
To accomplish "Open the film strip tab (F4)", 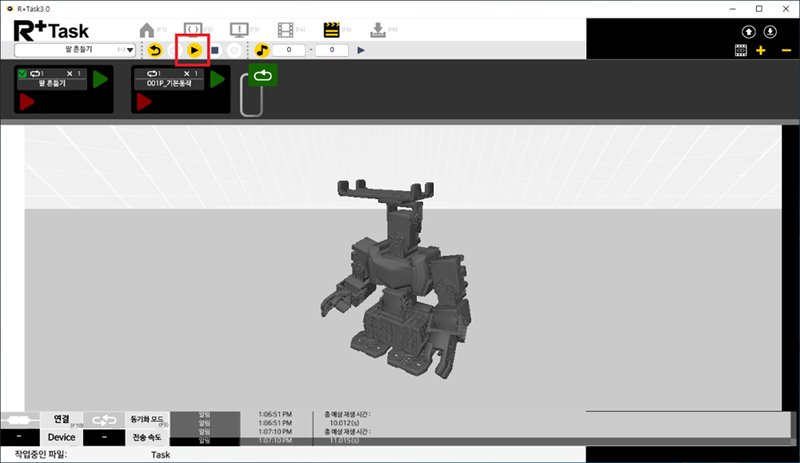I will (286, 29).
